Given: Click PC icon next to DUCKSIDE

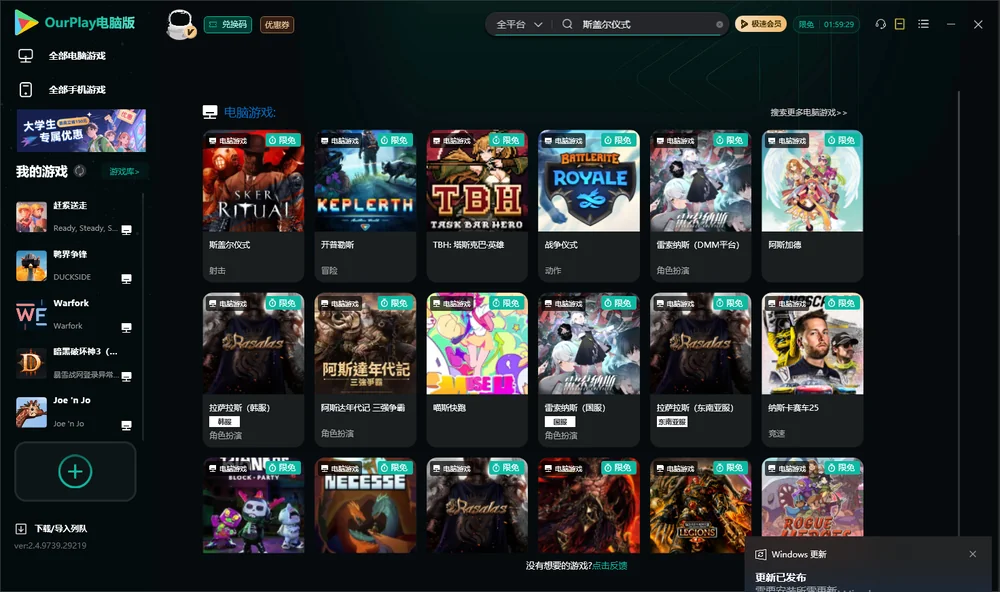Looking at the screenshot, I should [126, 279].
